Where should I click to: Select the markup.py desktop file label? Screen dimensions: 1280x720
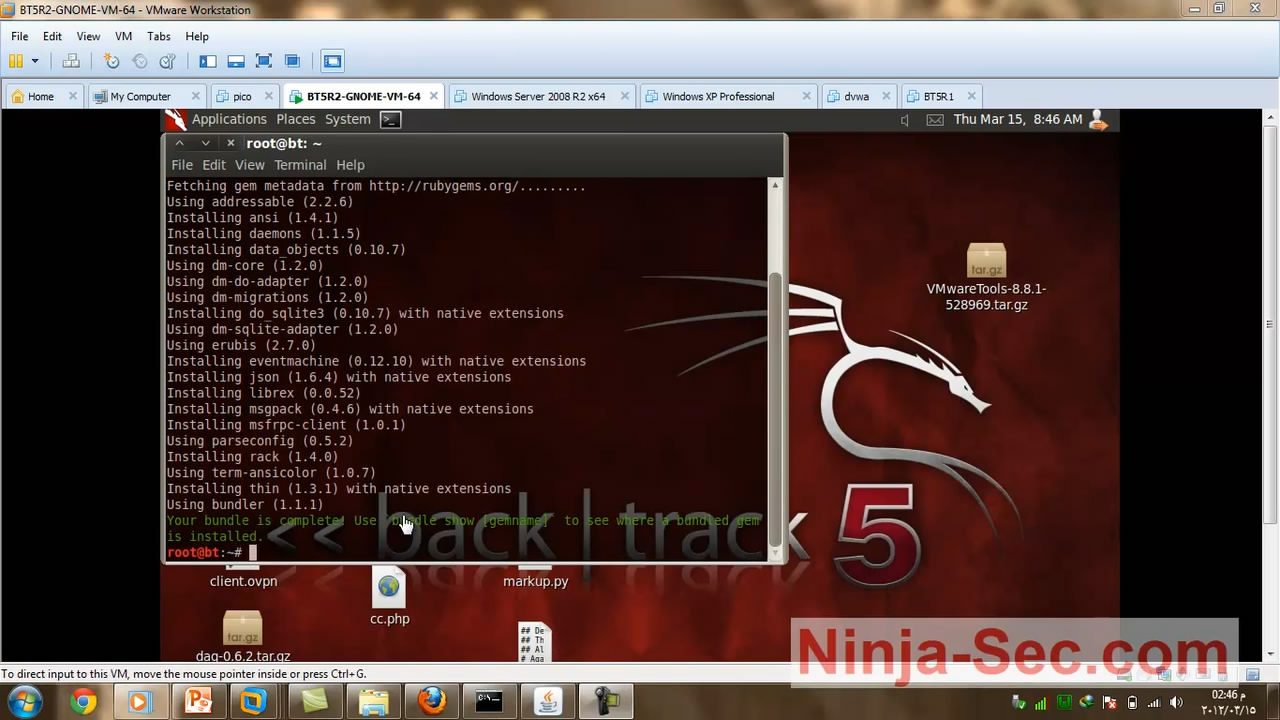click(535, 581)
